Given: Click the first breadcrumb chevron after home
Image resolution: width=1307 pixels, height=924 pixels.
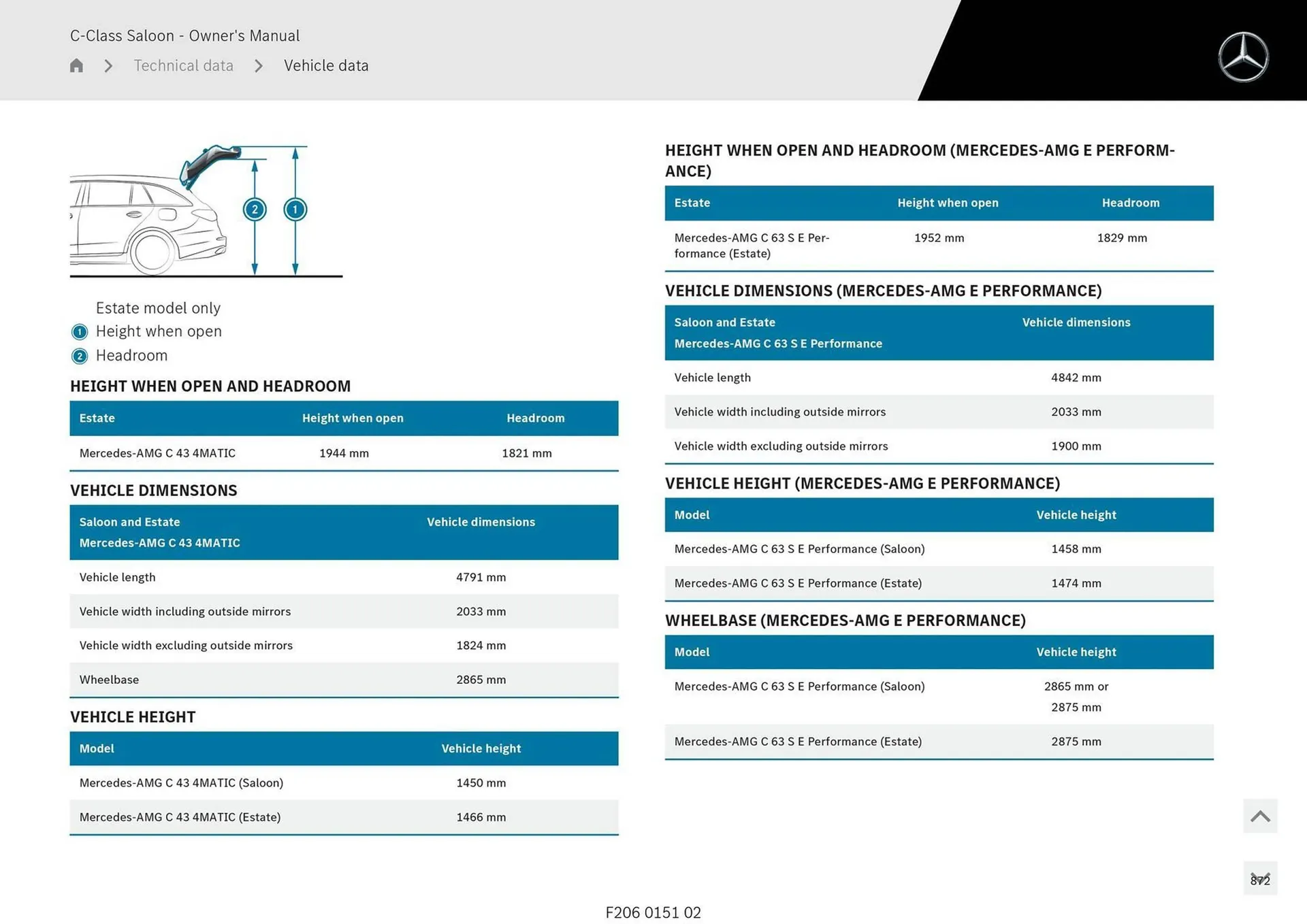Looking at the screenshot, I should 108,66.
